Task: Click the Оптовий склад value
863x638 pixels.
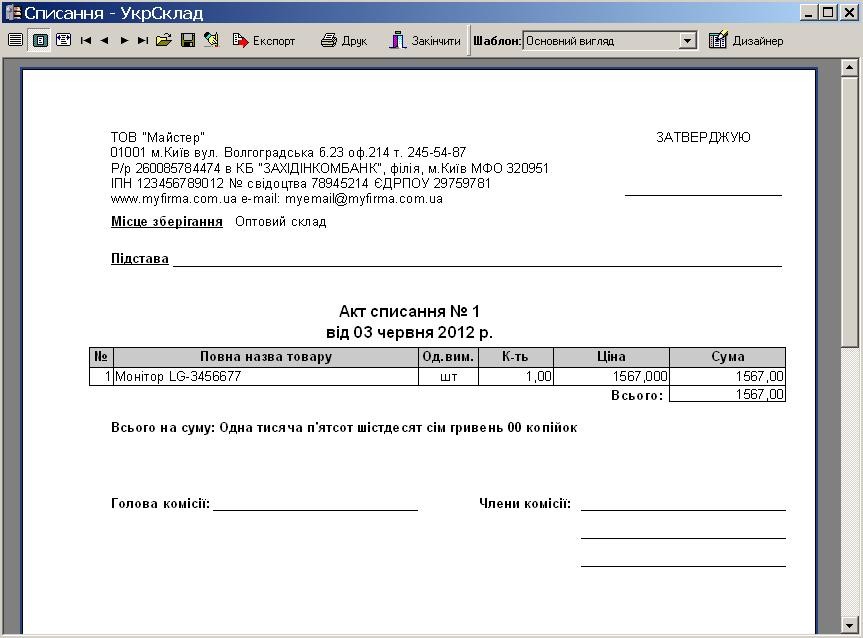Action: 280,221
